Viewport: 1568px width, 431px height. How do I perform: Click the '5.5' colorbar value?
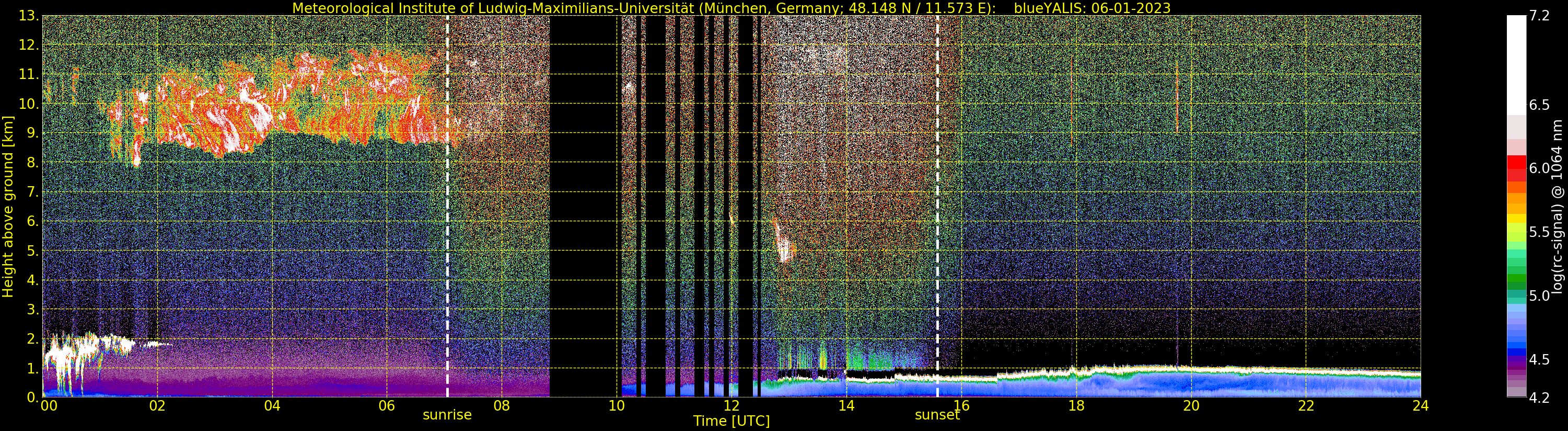click(x=1539, y=232)
